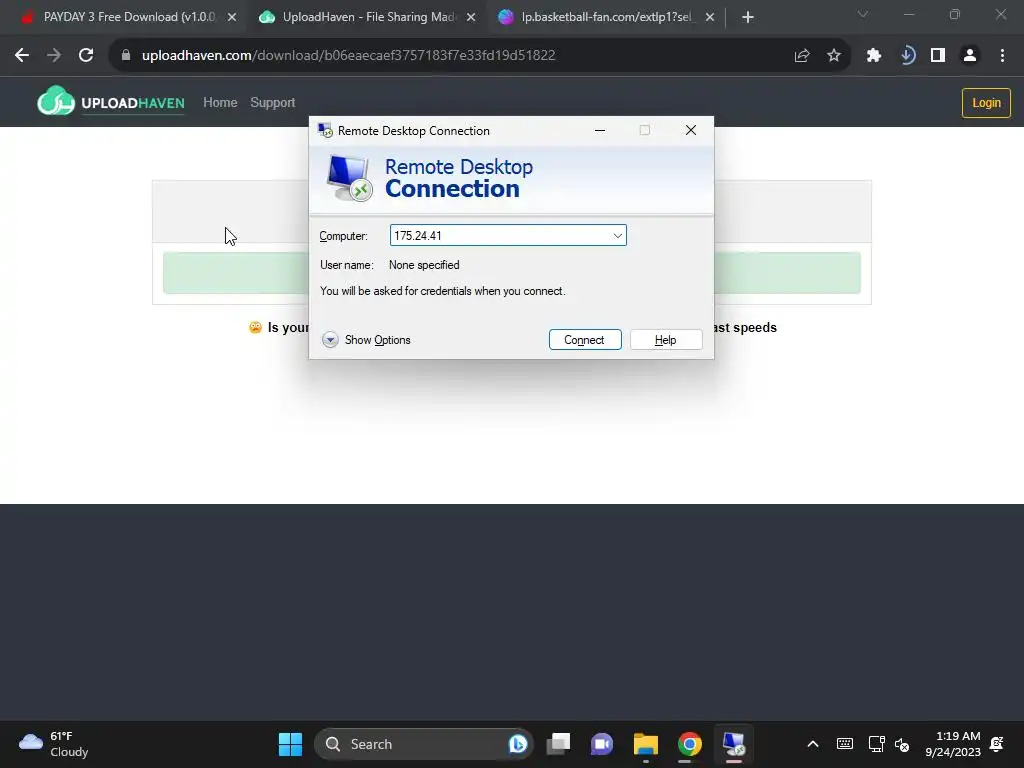Open Chrome tab search chevron

coord(863,14)
